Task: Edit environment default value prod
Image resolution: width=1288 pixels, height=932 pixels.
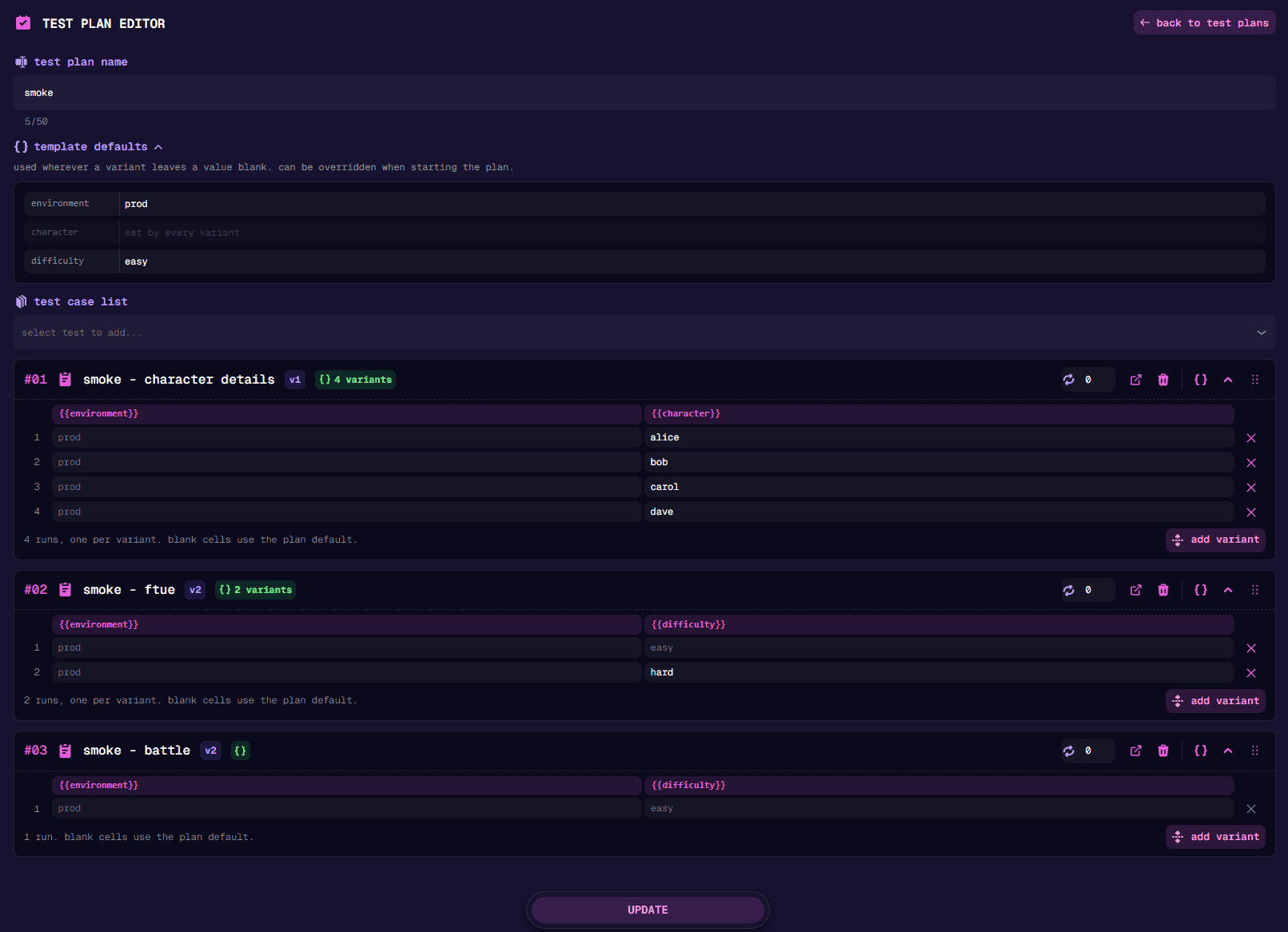Action: pos(692,204)
